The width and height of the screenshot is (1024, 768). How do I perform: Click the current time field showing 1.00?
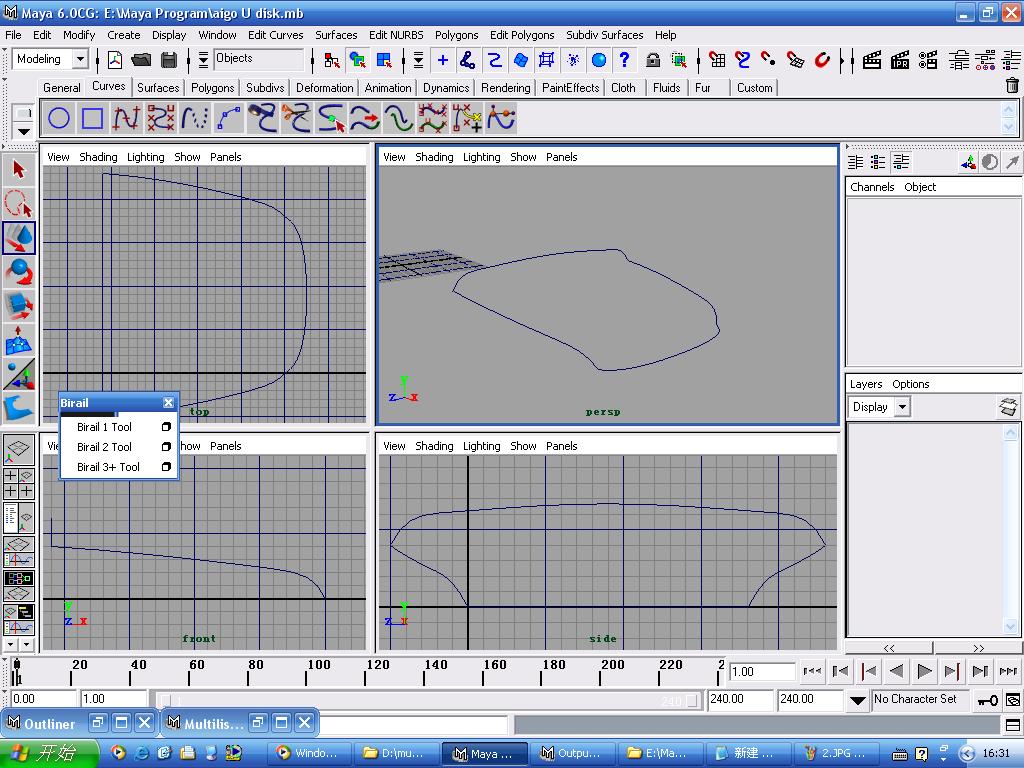(x=761, y=672)
